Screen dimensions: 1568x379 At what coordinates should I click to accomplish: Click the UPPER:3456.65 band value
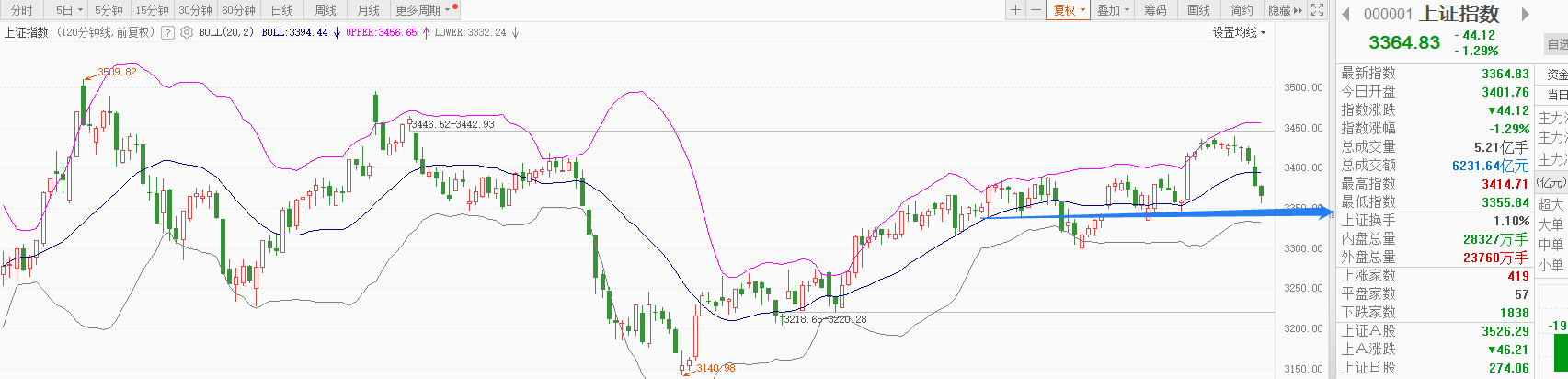(381, 32)
